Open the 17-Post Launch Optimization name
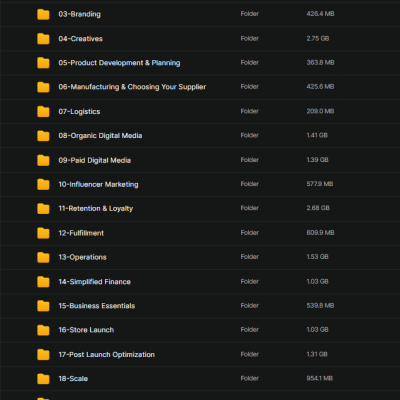The width and height of the screenshot is (400, 400). coord(107,355)
